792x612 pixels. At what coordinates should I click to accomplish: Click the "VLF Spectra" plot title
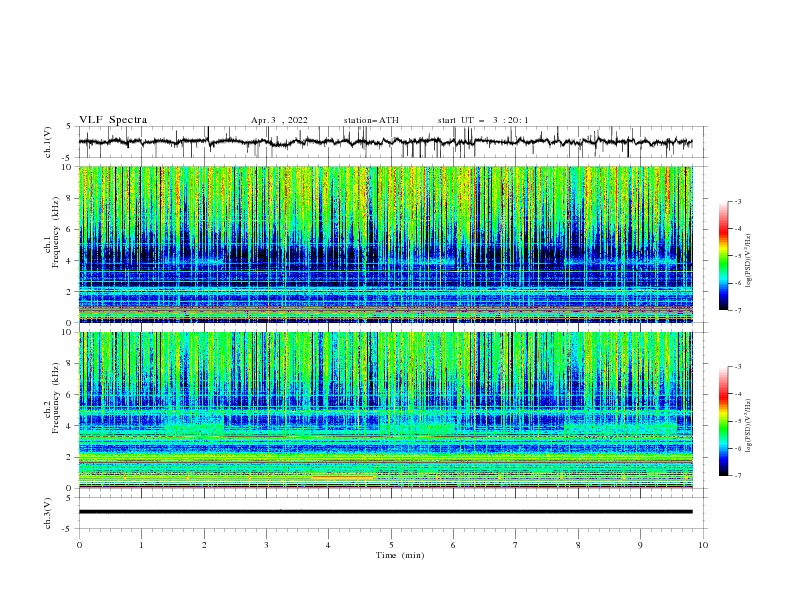pyautogui.click(x=113, y=120)
